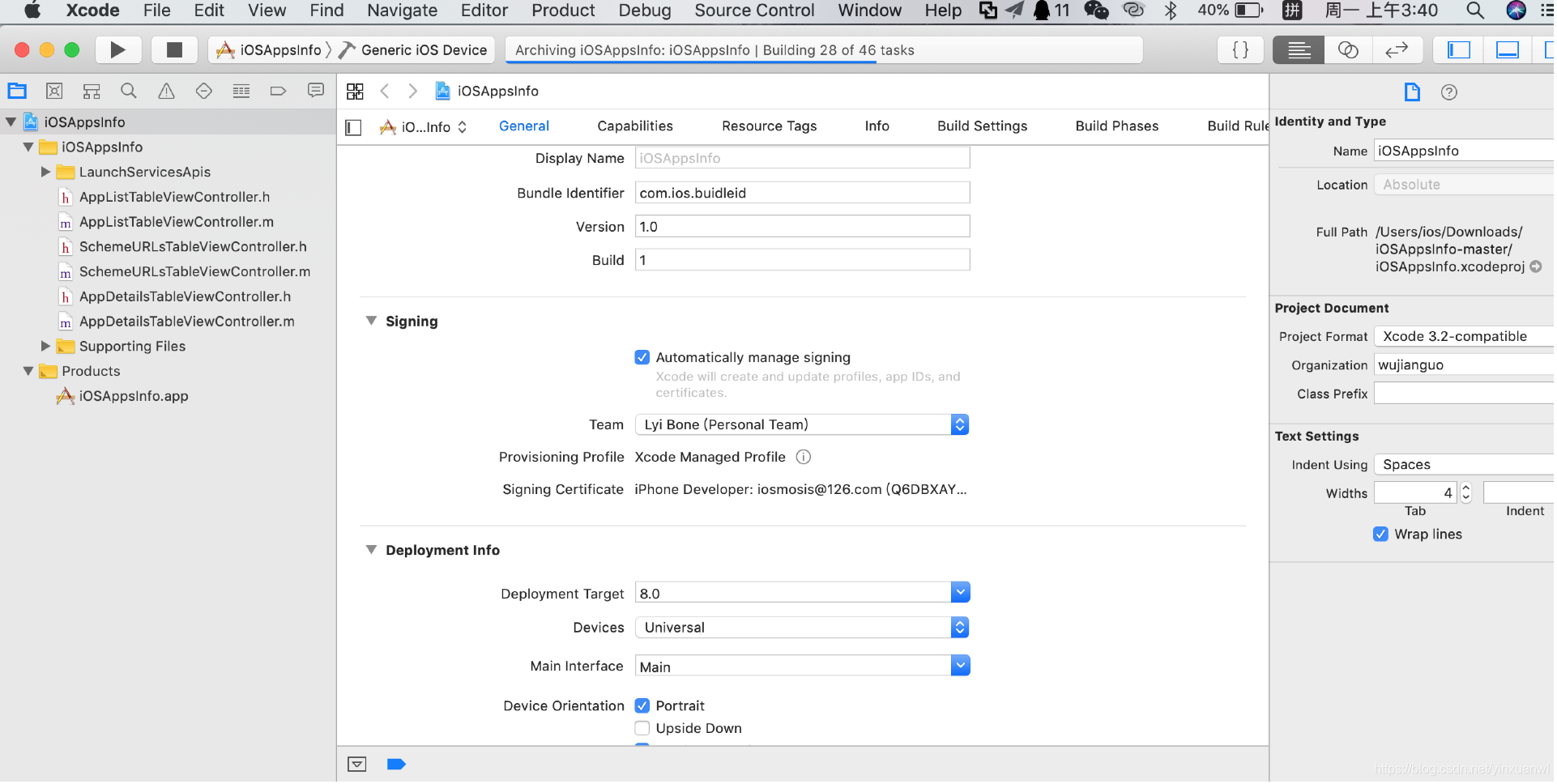Go back in editor history

pyautogui.click(x=385, y=91)
